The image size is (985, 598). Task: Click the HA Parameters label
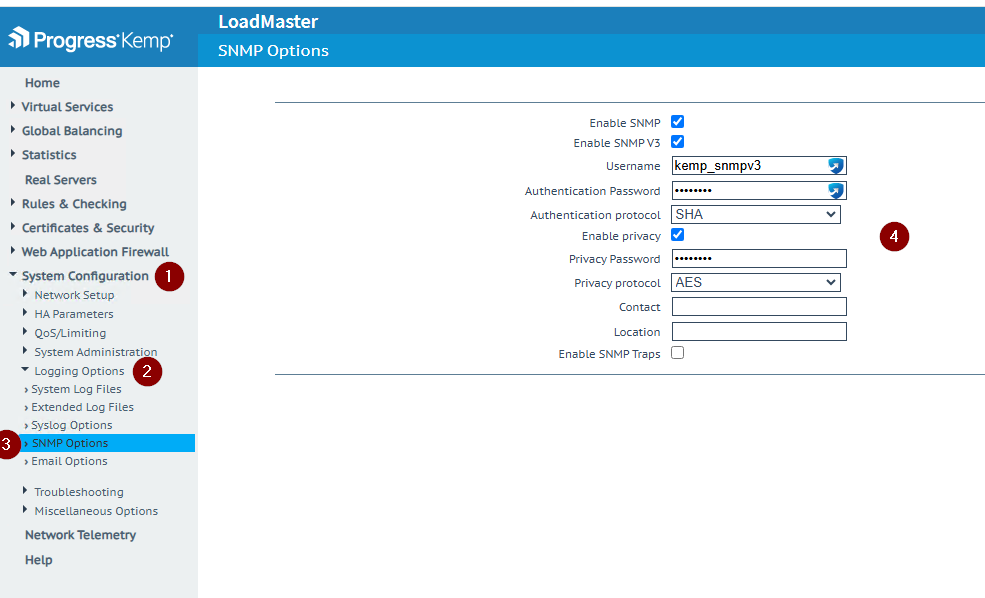click(74, 313)
